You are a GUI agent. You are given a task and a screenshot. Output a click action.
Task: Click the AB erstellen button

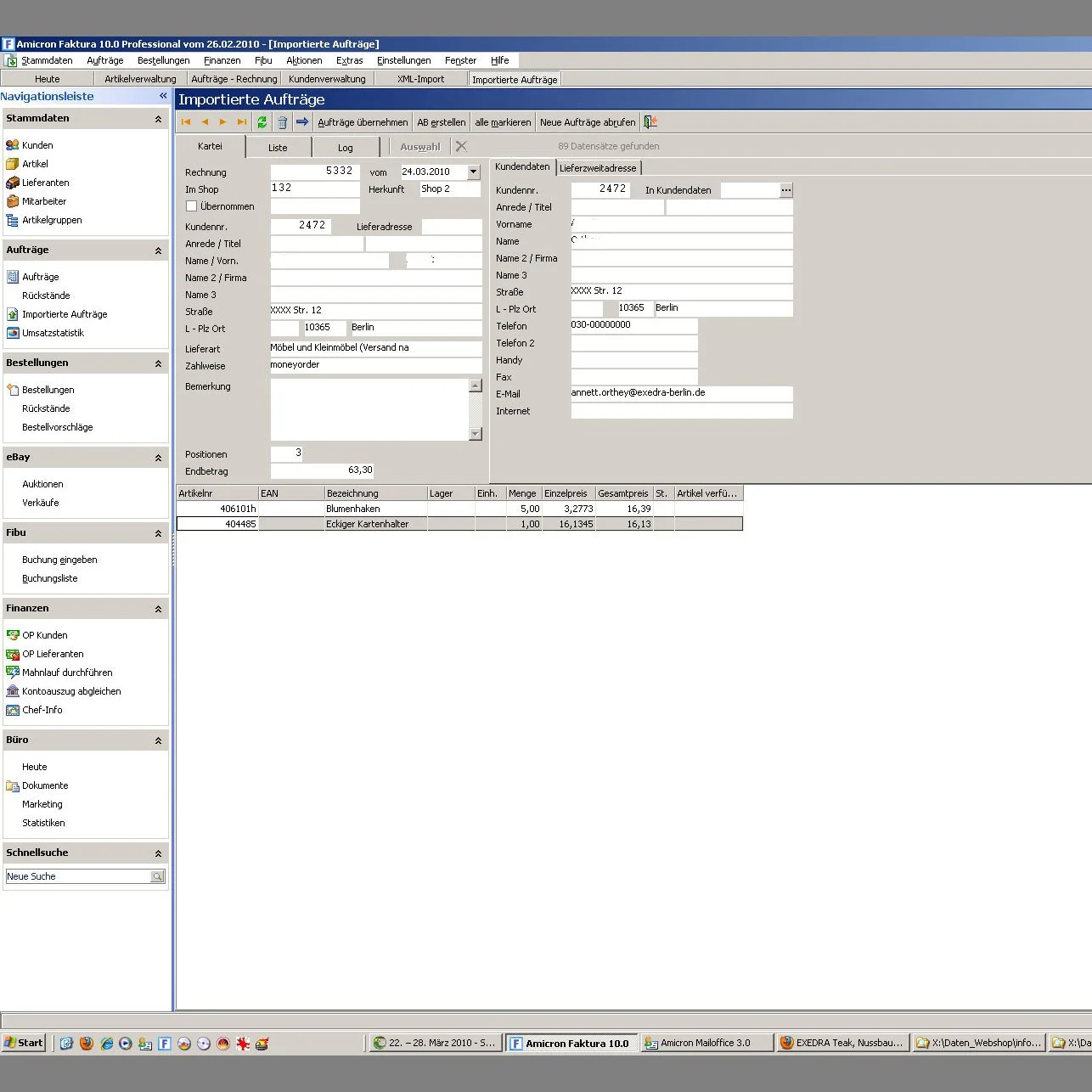(x=441, y=121)
